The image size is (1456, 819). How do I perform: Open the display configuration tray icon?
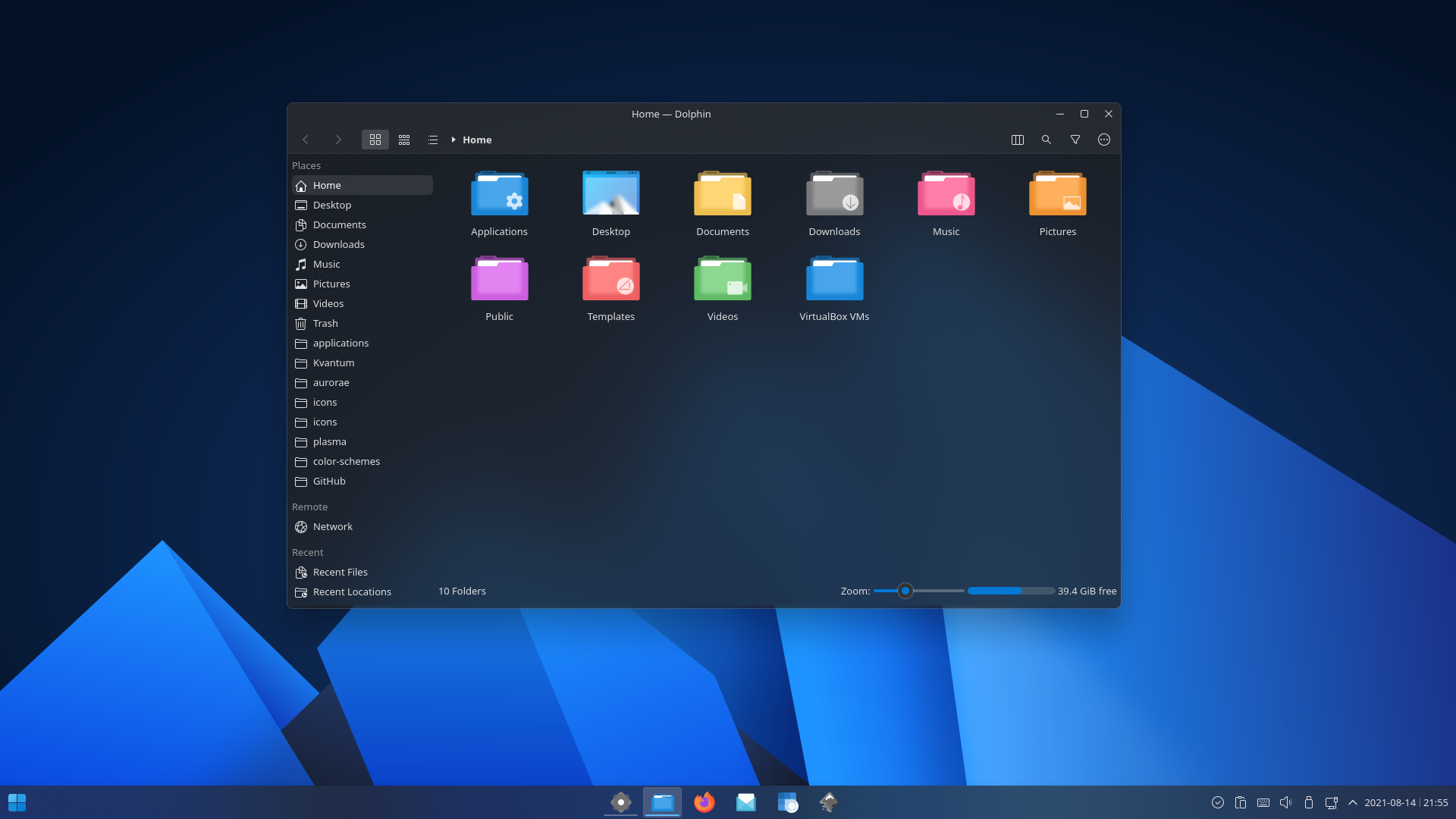coord(1332,802)
